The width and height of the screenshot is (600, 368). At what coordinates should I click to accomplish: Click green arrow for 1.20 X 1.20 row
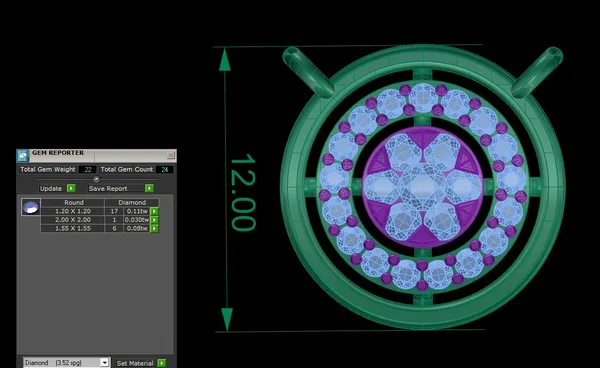tap(154, 211)
